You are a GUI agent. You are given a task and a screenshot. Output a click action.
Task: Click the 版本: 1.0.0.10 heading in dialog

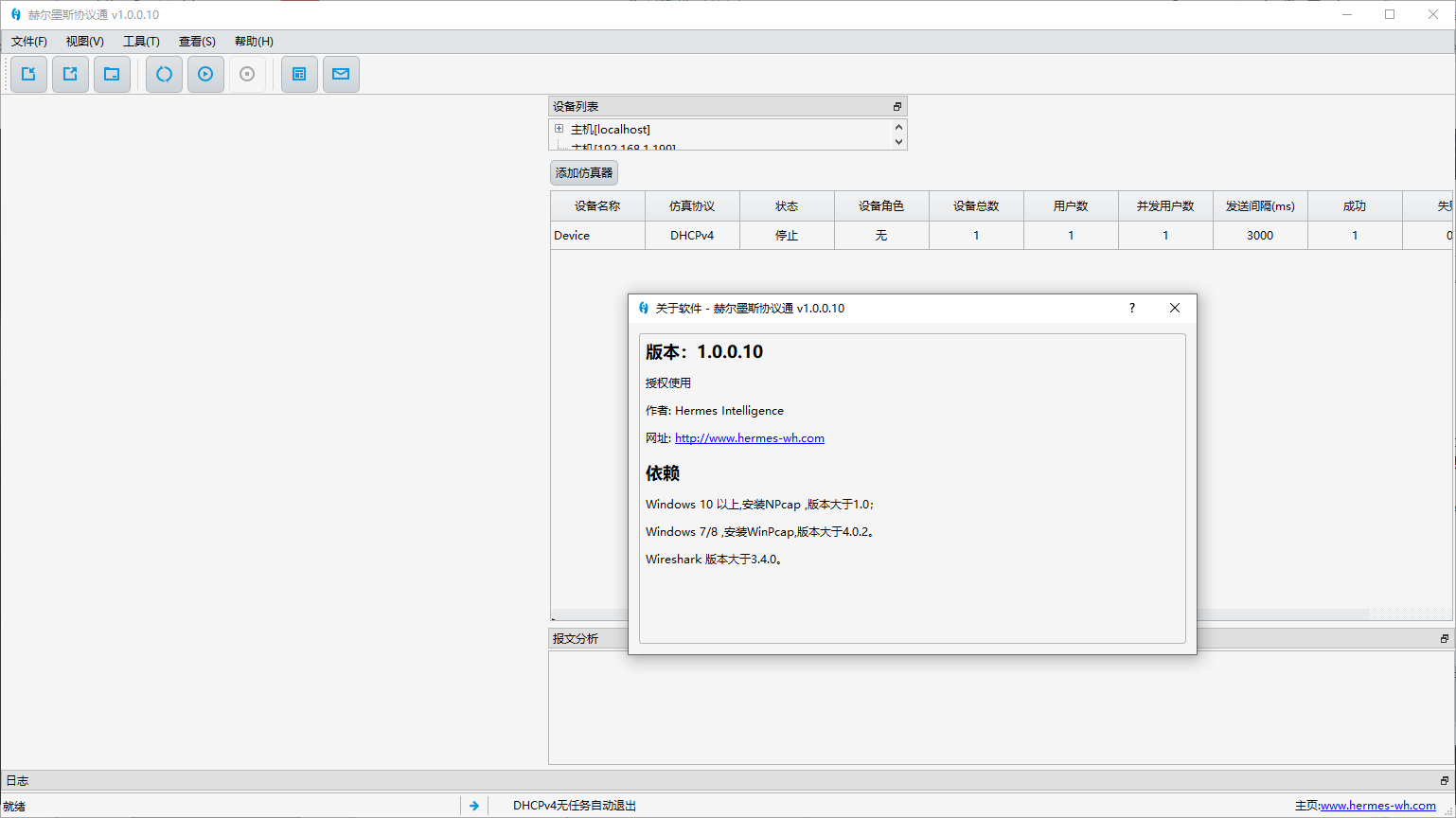click(x=704, y=352)
